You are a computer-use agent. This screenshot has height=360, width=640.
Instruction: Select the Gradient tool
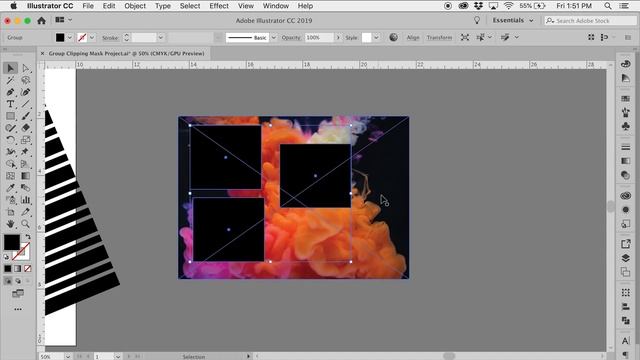[x=26, y=176]
